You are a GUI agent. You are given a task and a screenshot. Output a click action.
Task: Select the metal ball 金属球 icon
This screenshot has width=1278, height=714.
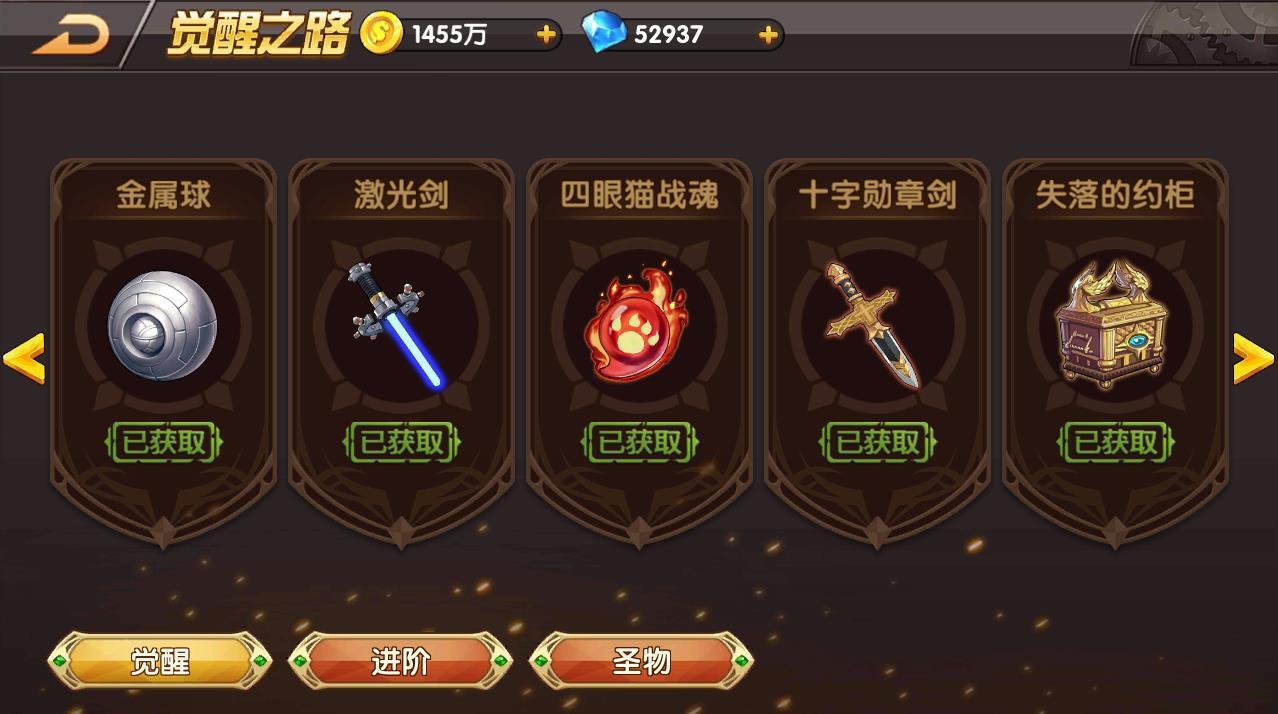click(163, 326)
